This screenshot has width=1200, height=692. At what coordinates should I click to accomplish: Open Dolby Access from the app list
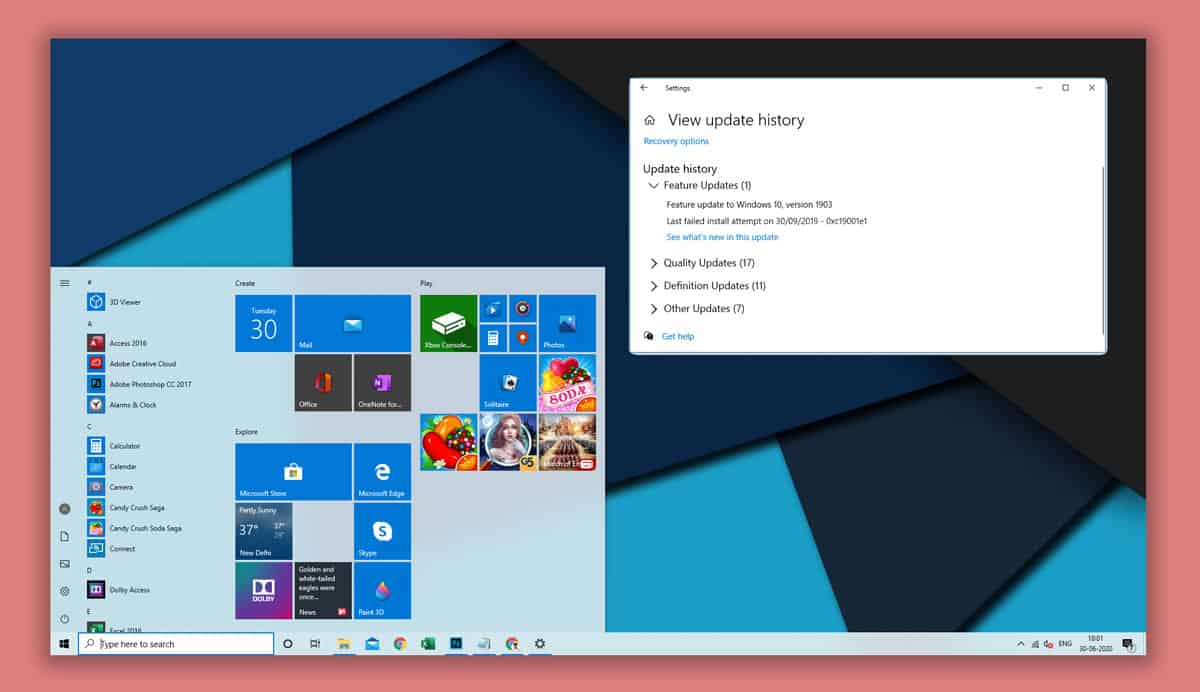click(120, 590)
